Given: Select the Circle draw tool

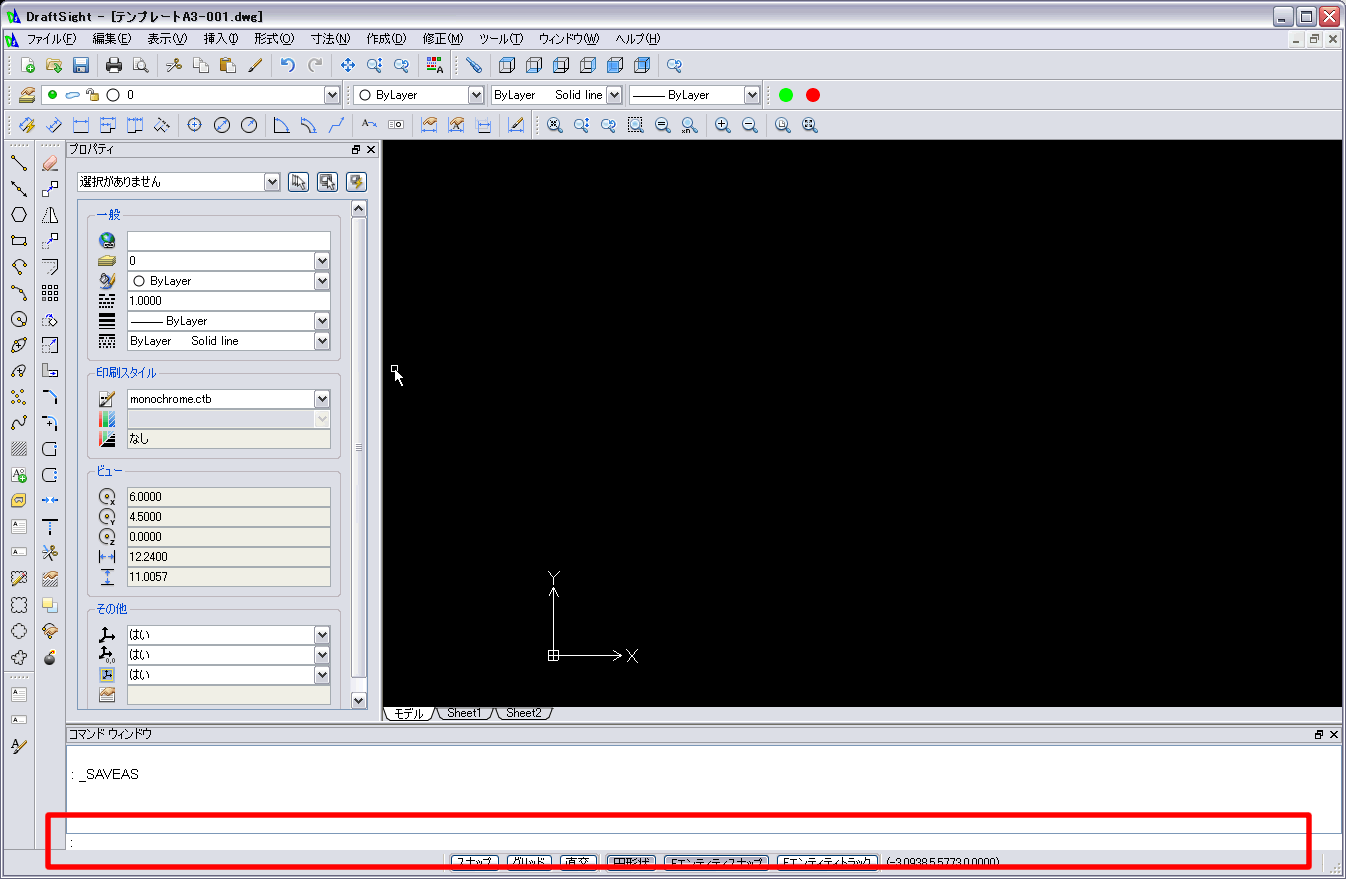Looking at the screenshot, I should [x=18, y=319].
